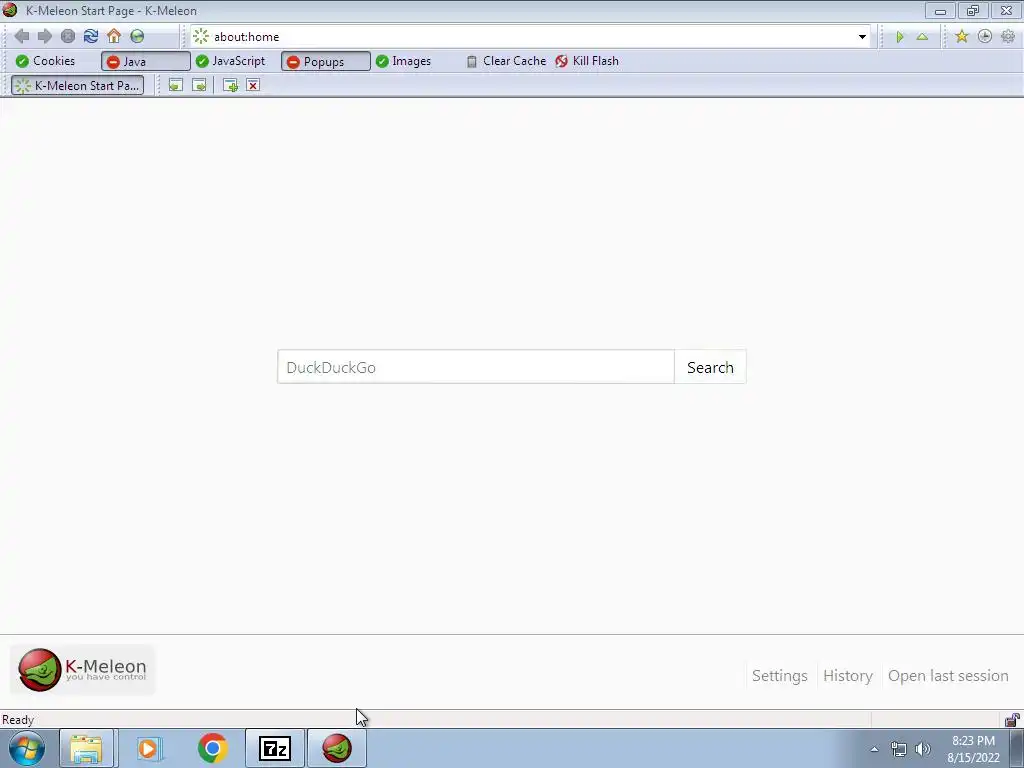Expand the URL bar dropdown arrow
This screenshot has width=1024, height=768.
pyautogui.click(x=862, y=37)
